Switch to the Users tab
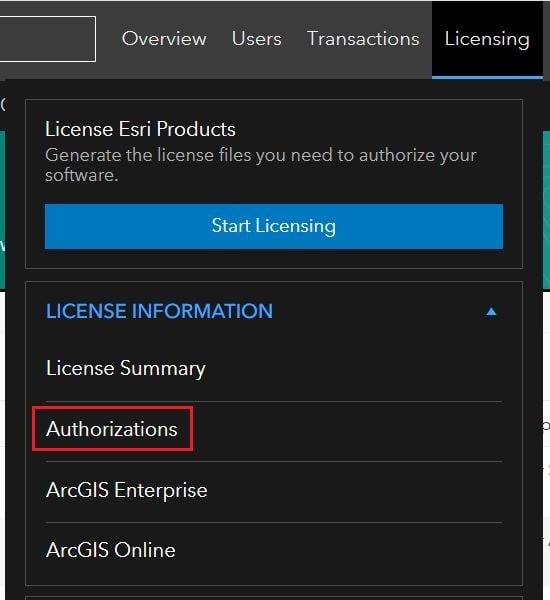 (x=256, y=39)
